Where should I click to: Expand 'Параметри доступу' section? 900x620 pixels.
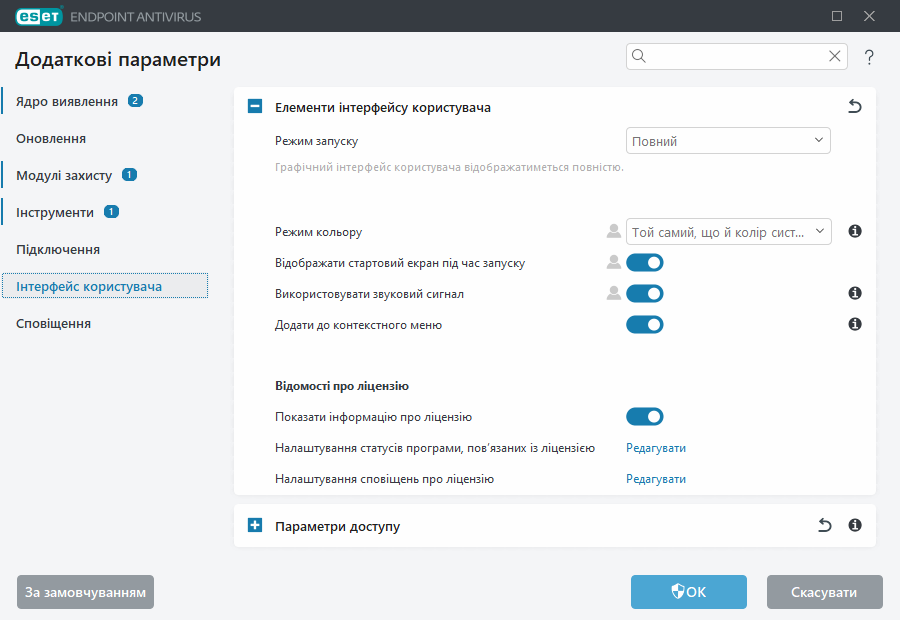tap(255, 525)
